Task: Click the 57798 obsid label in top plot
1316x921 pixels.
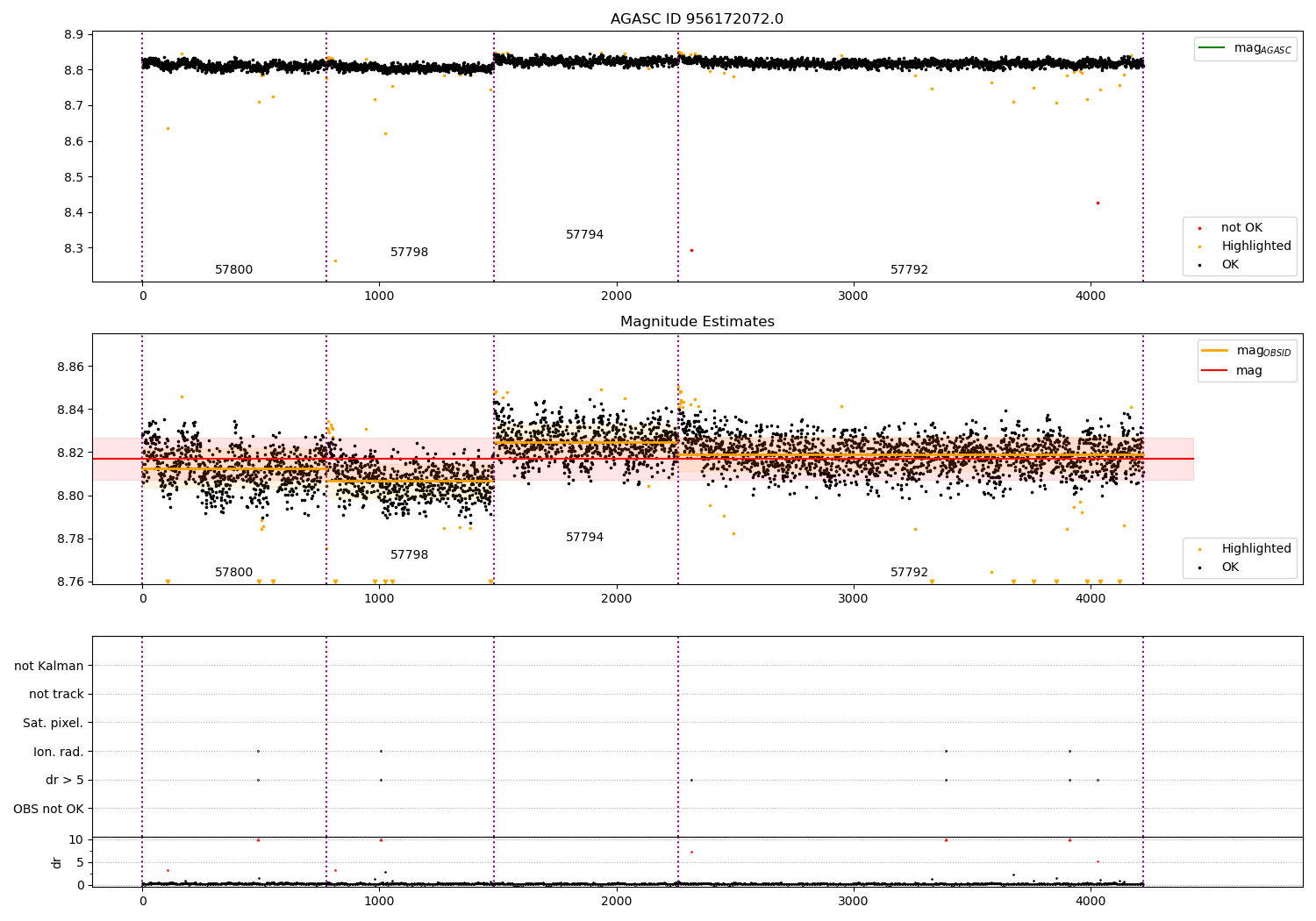Action: tap(409, 253)
